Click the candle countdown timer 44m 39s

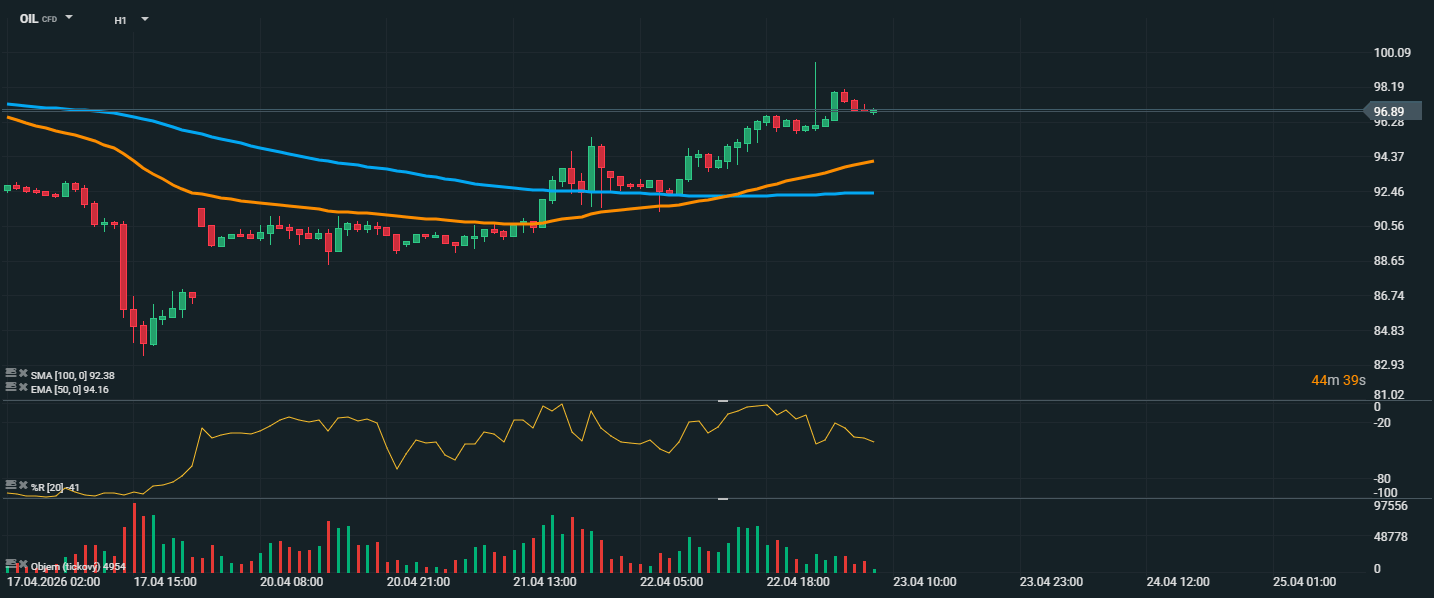(x=1340, y=381)
